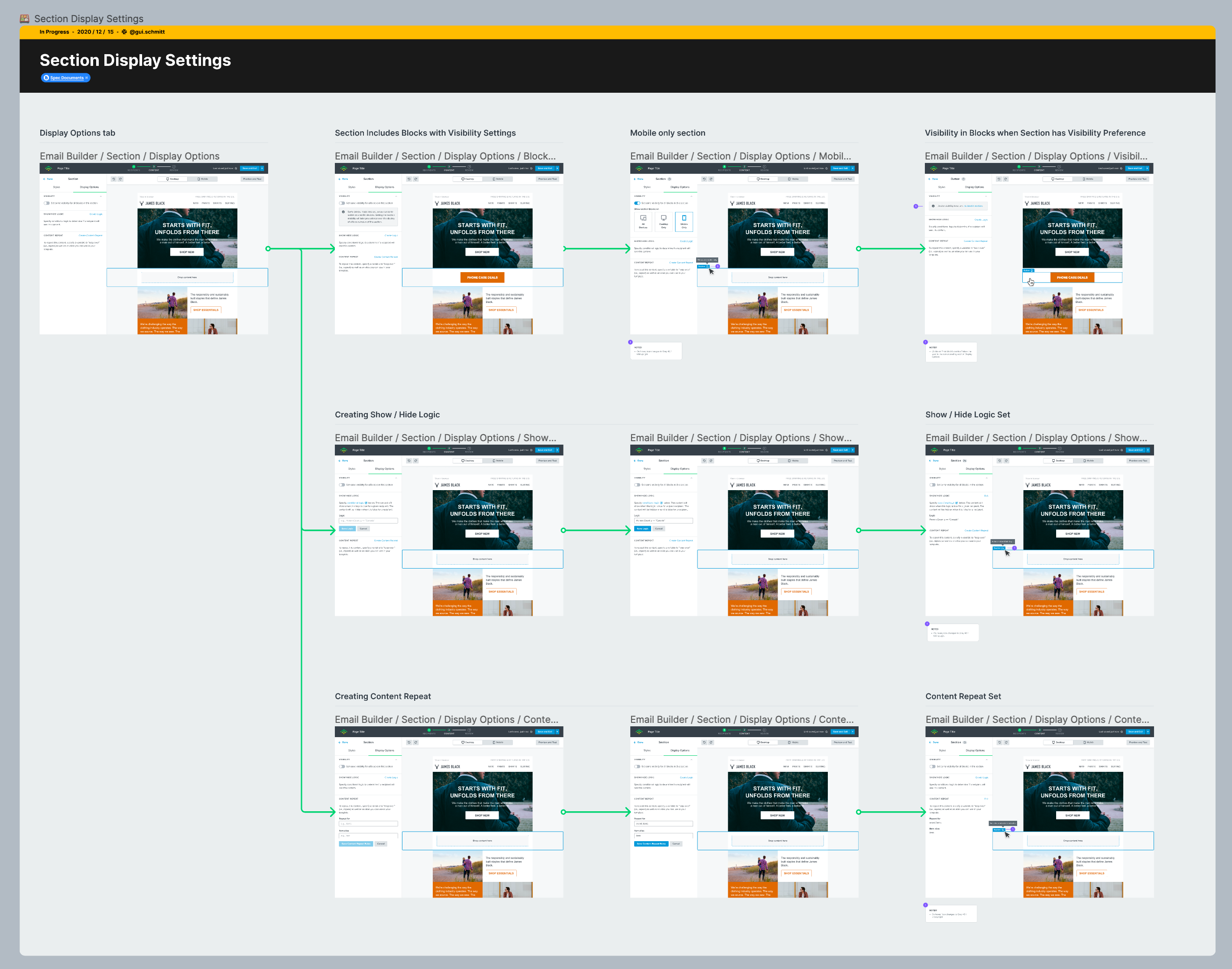
Task: Click undo icon in Visibility in Blocks frame
Action: pos(999,179)
